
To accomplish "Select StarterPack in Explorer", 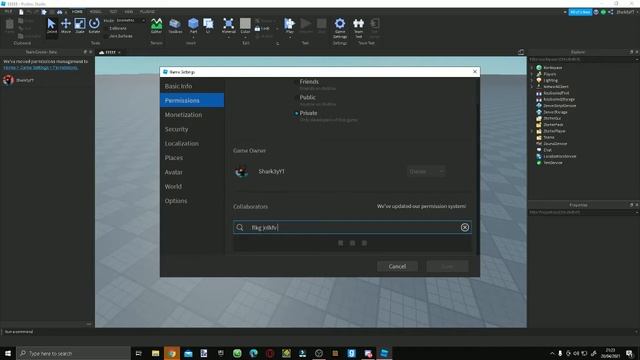I will [x=553, y=124].
